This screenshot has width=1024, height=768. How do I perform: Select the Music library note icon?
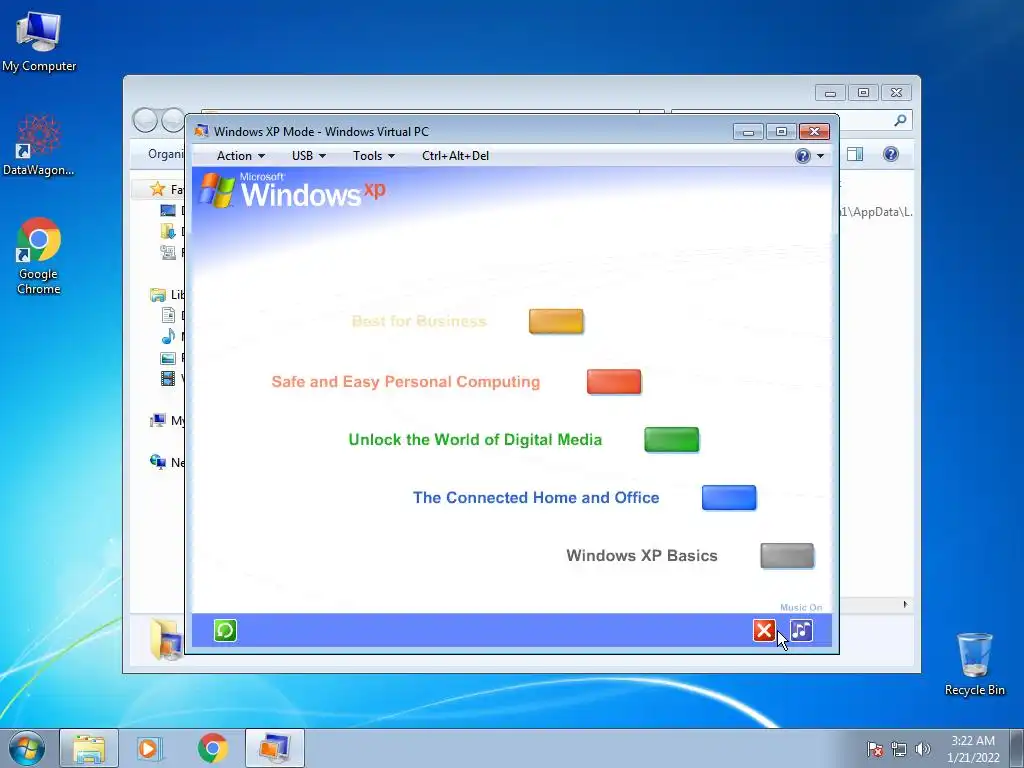click(x=168, y=336)
